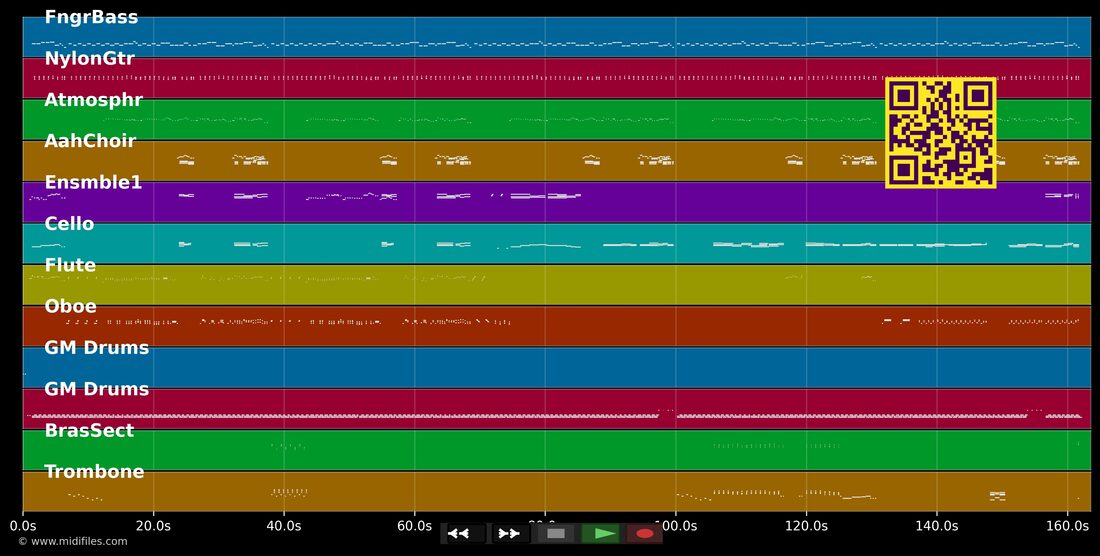The image size is (1100, 556).
Task: Click the 60.0s time axis label
Action: [415, 525]
